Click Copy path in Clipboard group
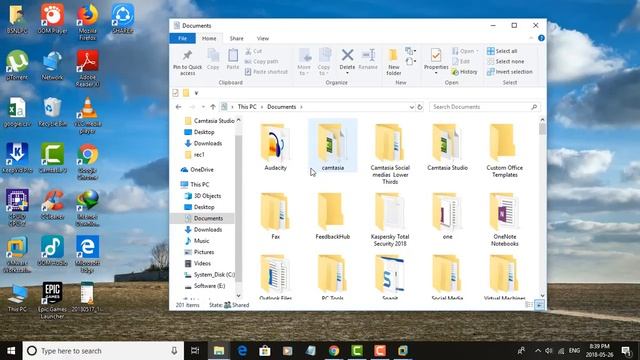 [x=262, y=62]
